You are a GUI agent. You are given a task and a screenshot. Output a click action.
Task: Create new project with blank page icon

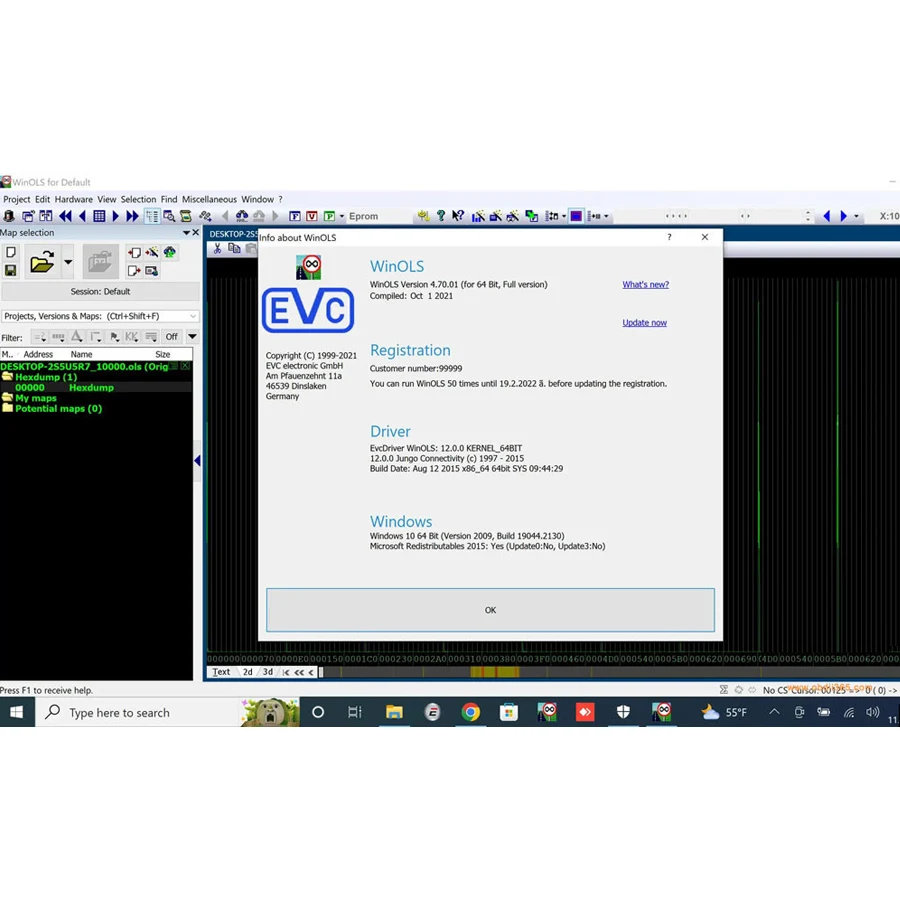(11, 253)
